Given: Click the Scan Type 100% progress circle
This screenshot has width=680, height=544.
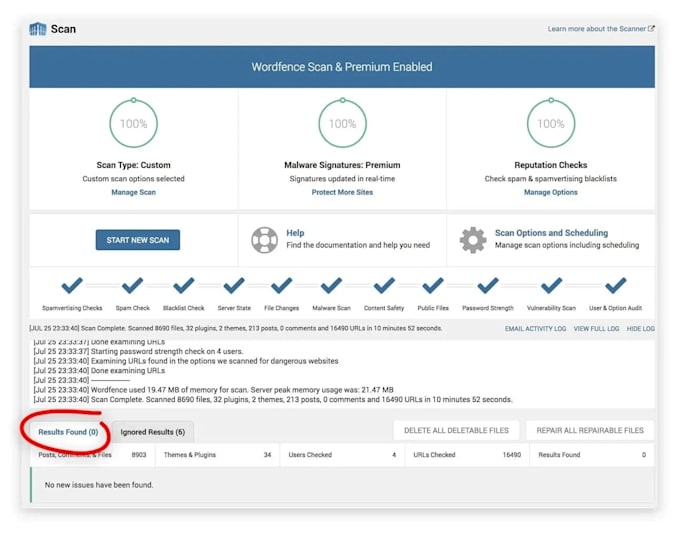Looking at the screenshot, I should tap(134, 124).
